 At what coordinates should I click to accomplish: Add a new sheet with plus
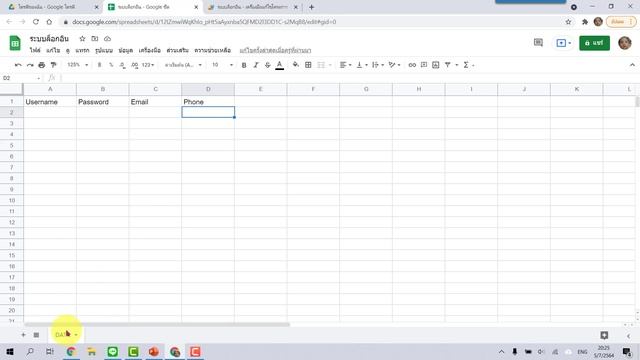(x=23, y=335)
